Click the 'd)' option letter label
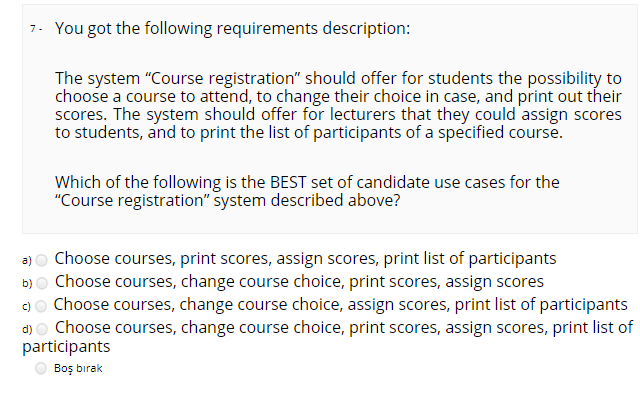The width and height of the screenshot is (640, 412). 27,330
